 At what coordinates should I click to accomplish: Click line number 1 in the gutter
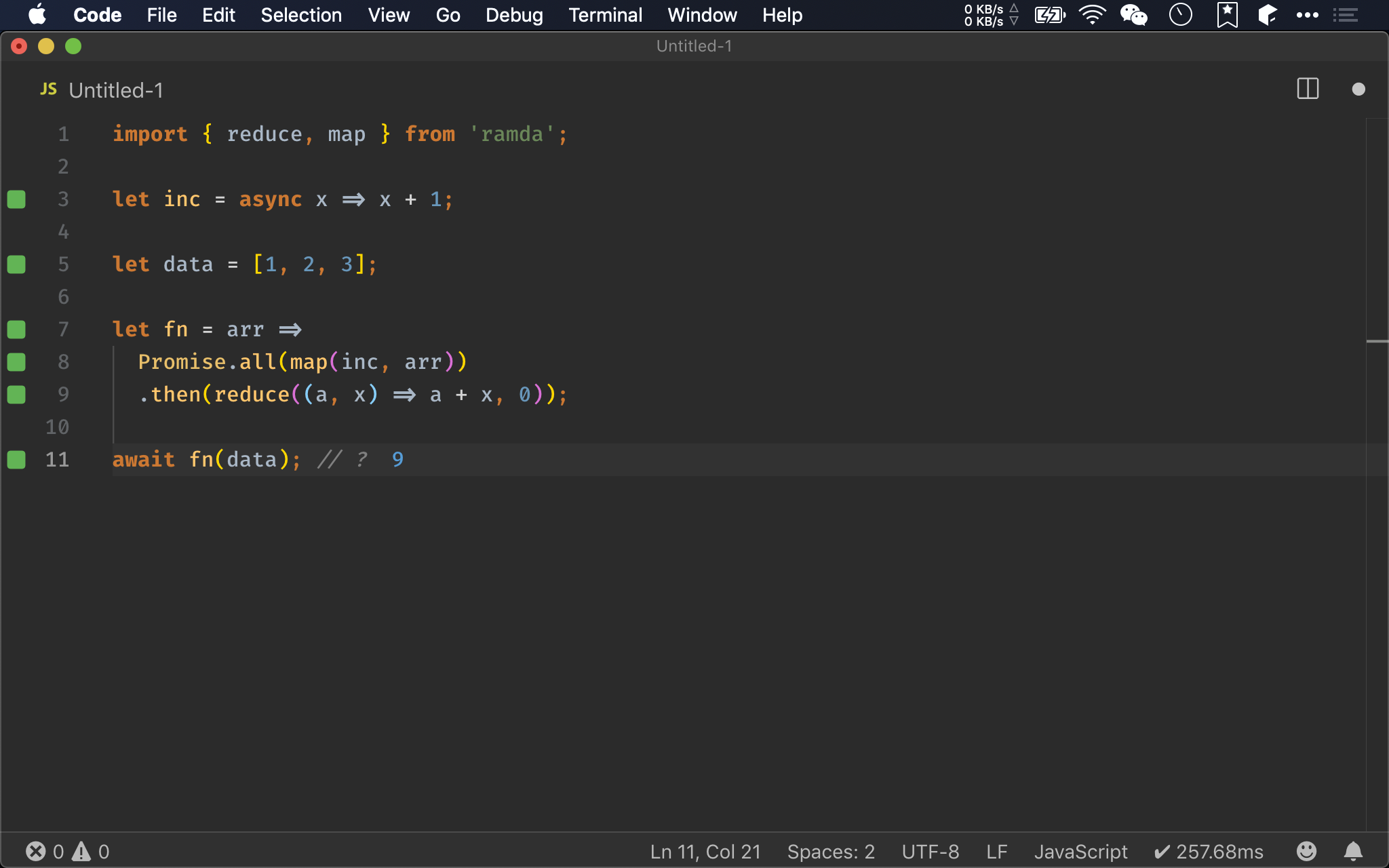click(x=63, y=134)
